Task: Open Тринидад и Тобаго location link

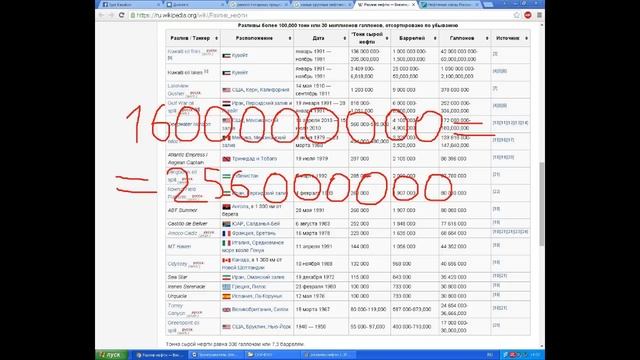Action: [255, 159]
